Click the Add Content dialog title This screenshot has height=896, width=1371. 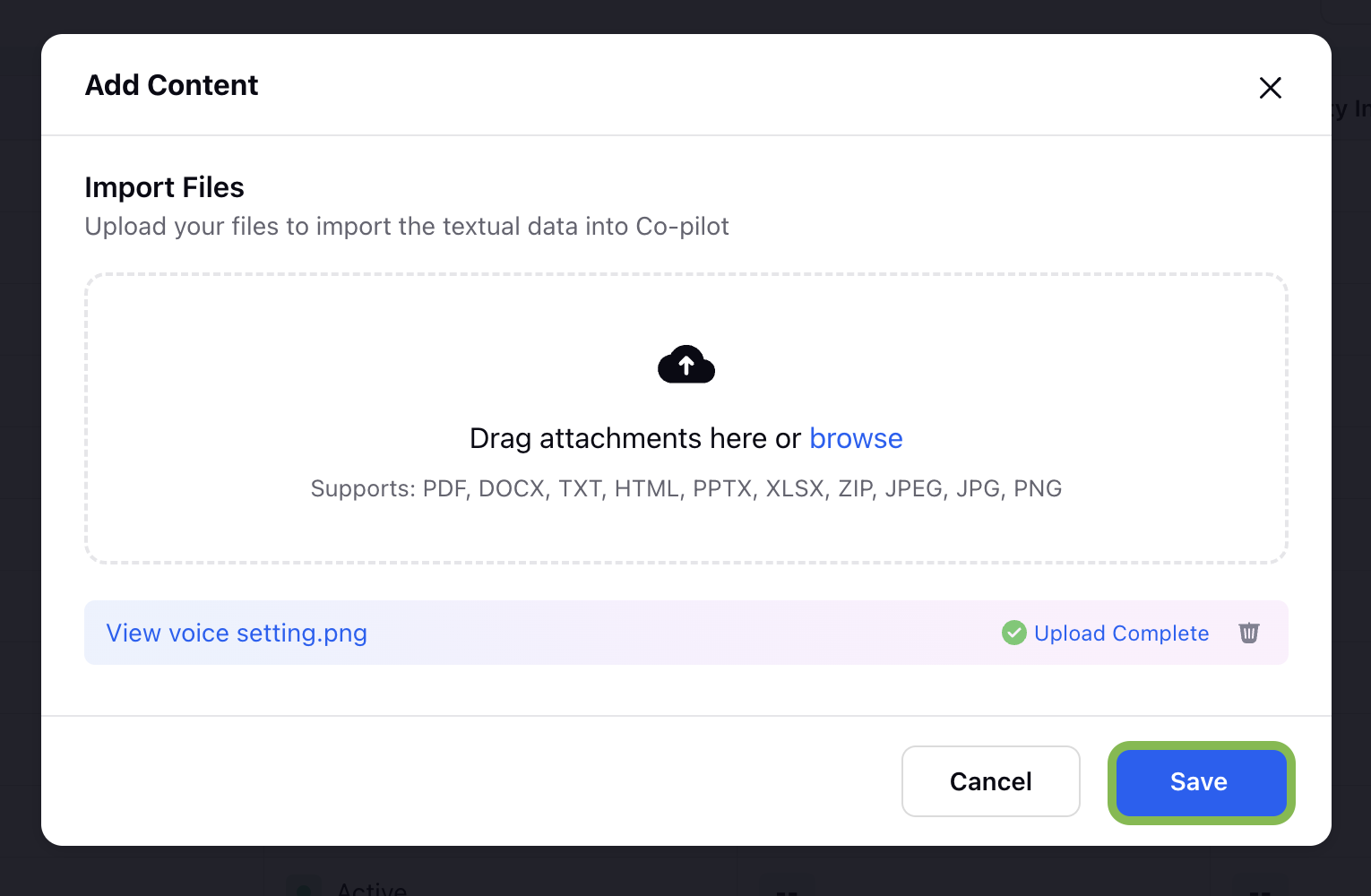[x=171, y=85]
